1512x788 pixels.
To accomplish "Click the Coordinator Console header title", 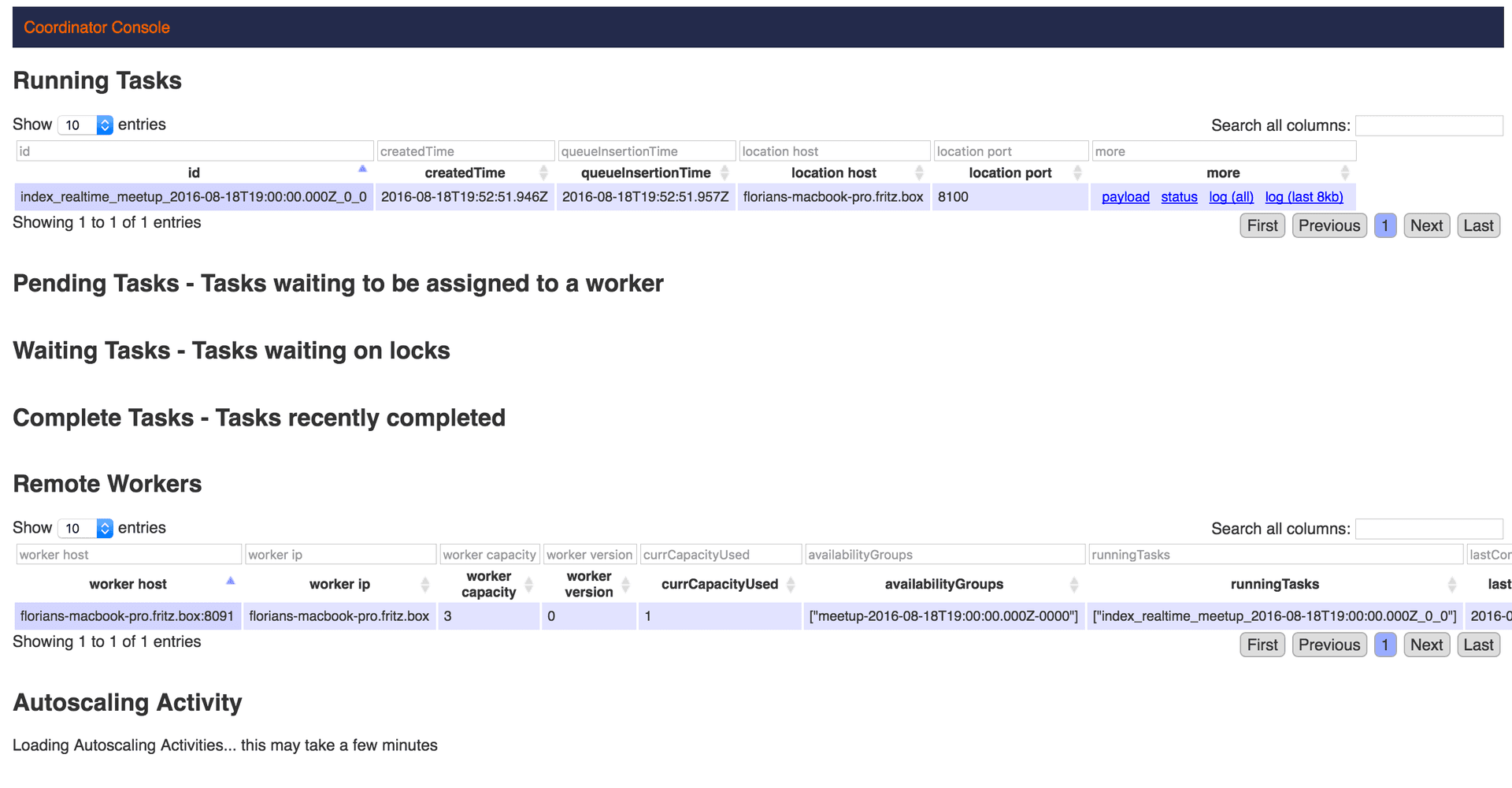I will tap(97, 28).
